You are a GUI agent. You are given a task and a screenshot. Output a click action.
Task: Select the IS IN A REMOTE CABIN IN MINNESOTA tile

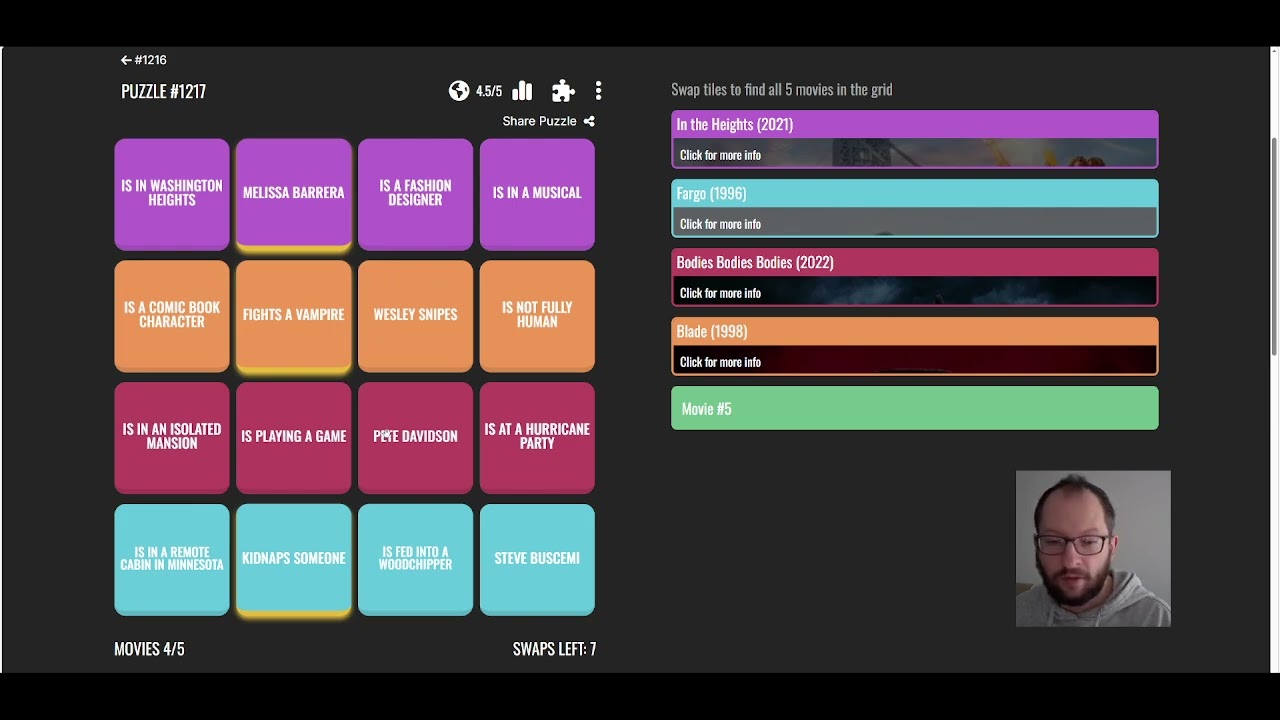click(172, 560)
